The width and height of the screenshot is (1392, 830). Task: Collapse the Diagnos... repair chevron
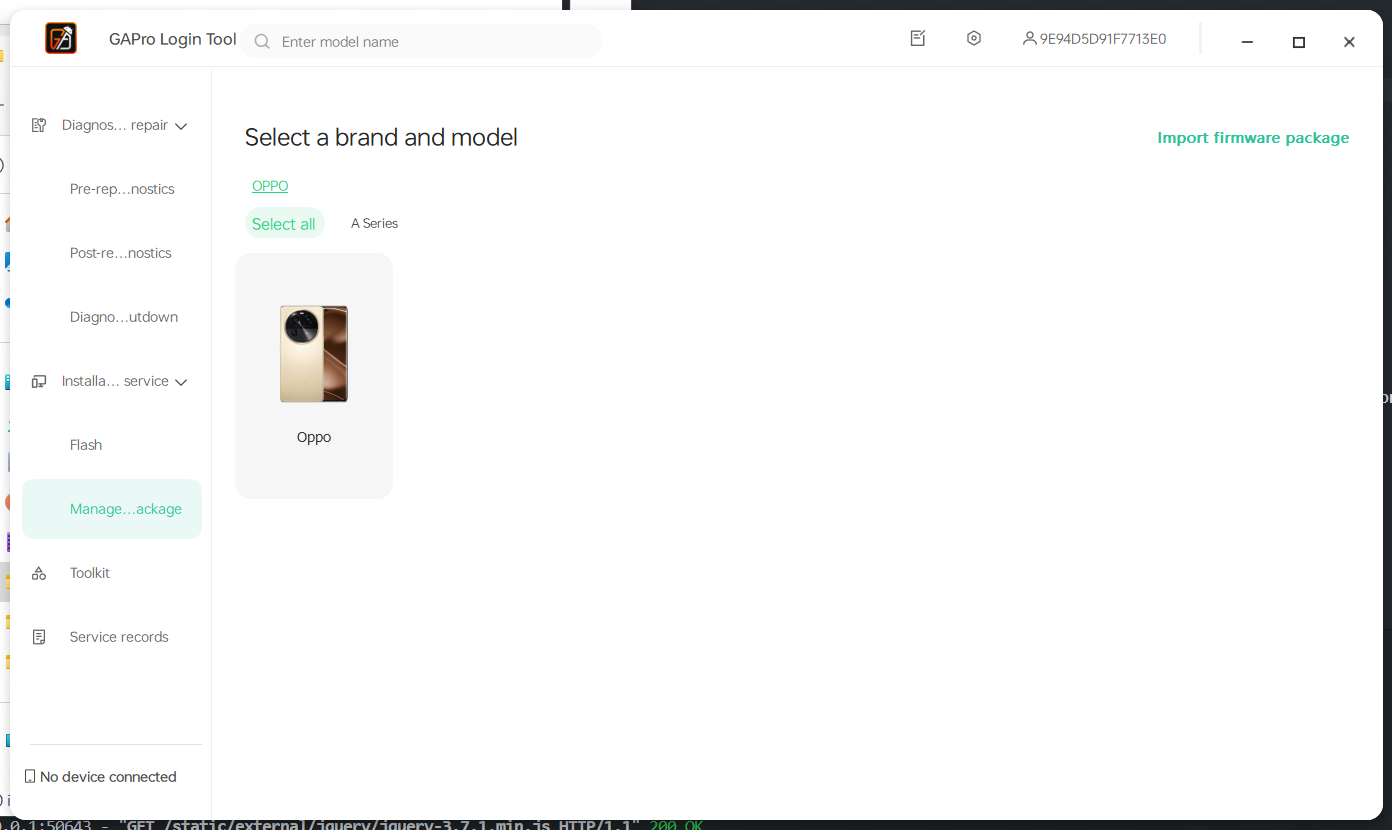tap(181, 126)
